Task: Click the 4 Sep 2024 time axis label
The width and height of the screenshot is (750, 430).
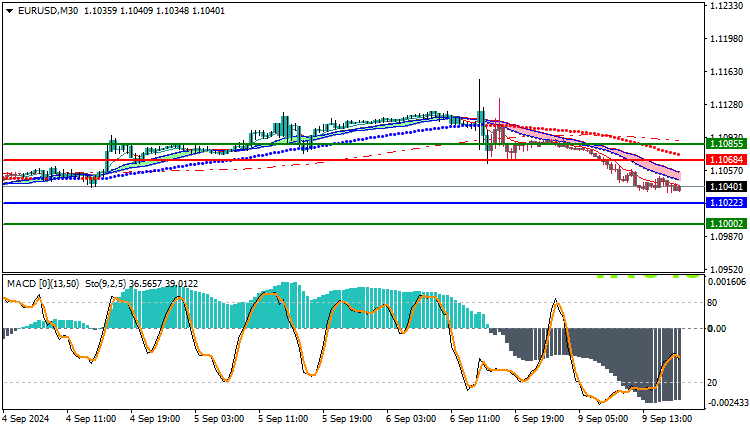Action: pos(26,419)
